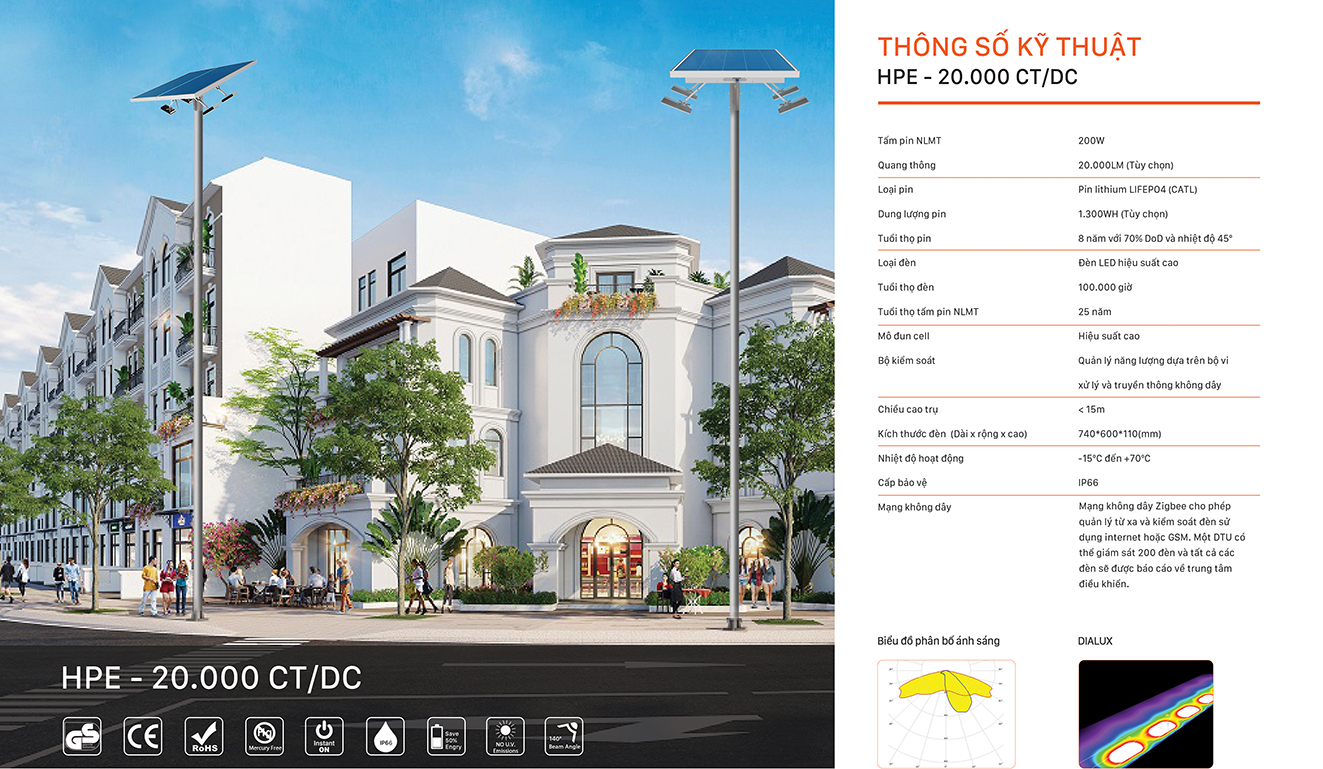Click the Pin lithium LIFEPO4 (CATL) value
This screenshot has height=769, width=1323.
[1137, 190]
